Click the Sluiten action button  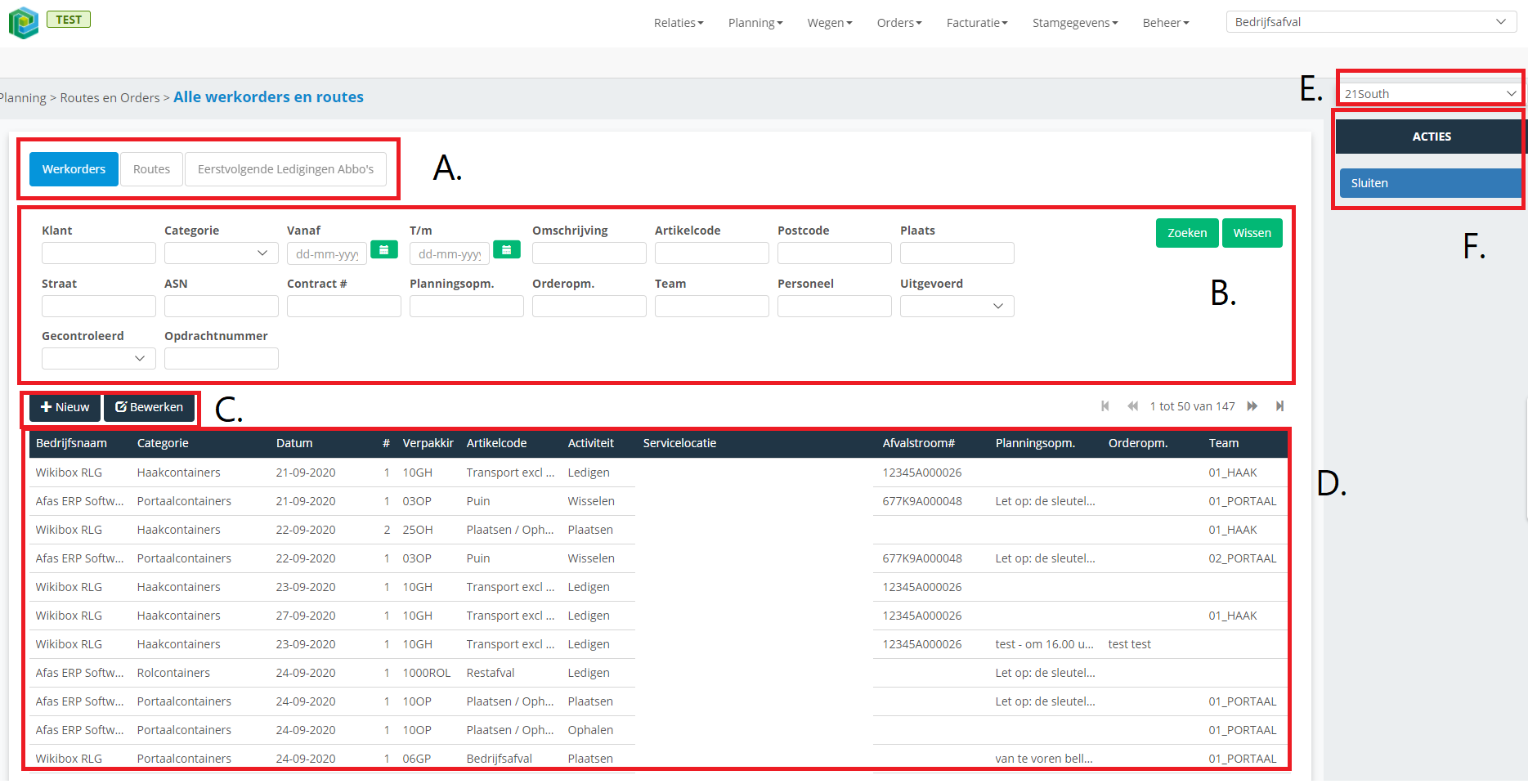(x=1431, y=183)
